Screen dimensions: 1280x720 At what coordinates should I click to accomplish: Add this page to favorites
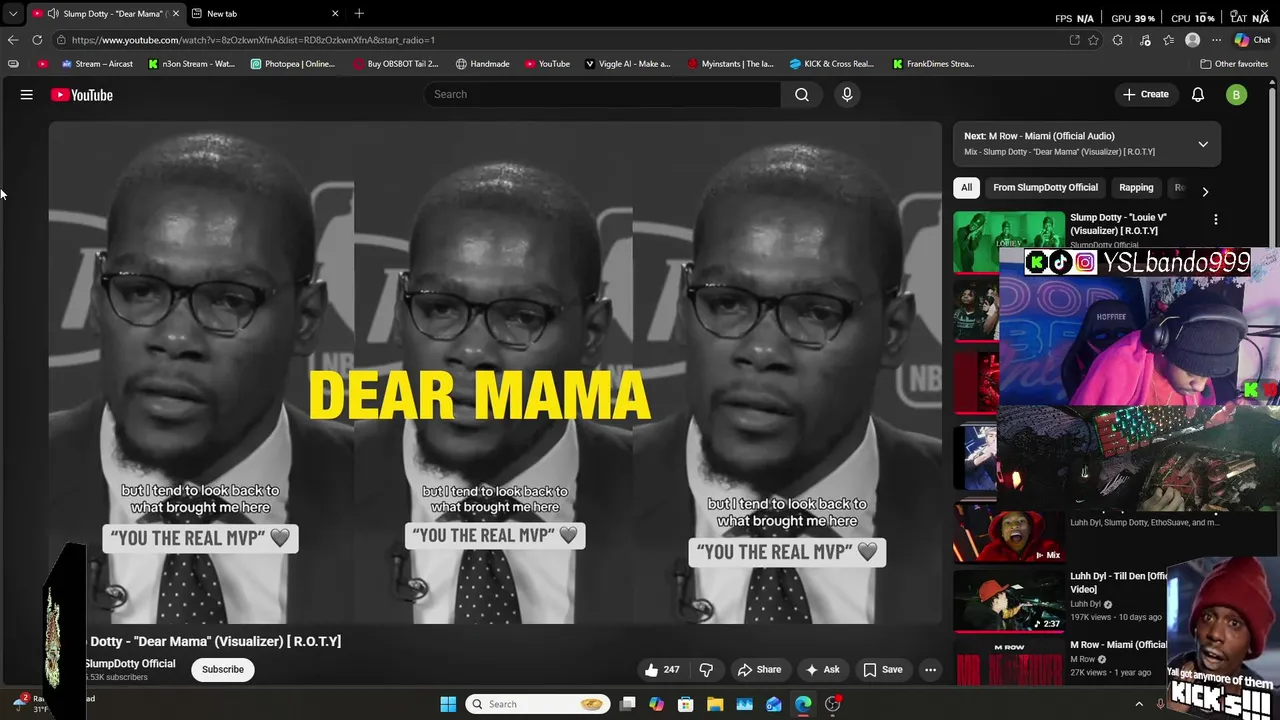click(x=1094, y=40)
